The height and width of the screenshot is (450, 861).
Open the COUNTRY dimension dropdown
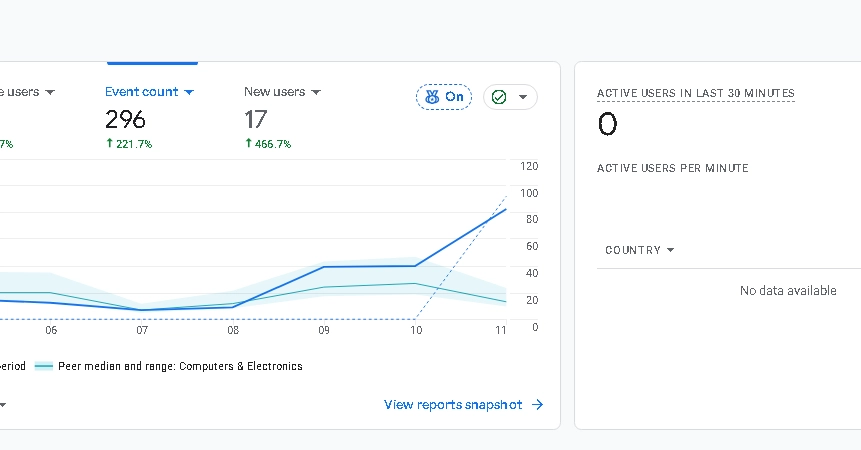coord(640,250)
